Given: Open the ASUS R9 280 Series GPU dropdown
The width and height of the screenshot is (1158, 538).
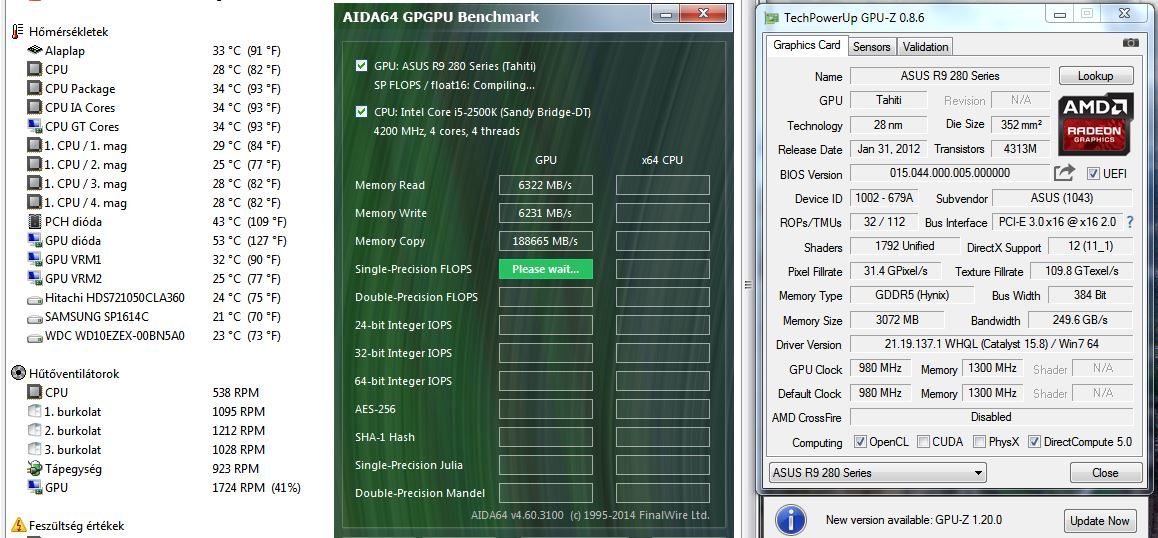Looking at the screenshot, I should [877, 473].
